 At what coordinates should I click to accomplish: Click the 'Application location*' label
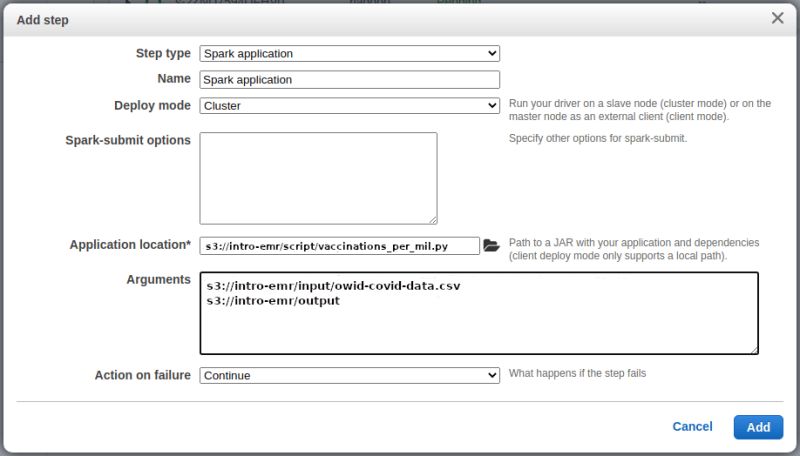(130, 245)
